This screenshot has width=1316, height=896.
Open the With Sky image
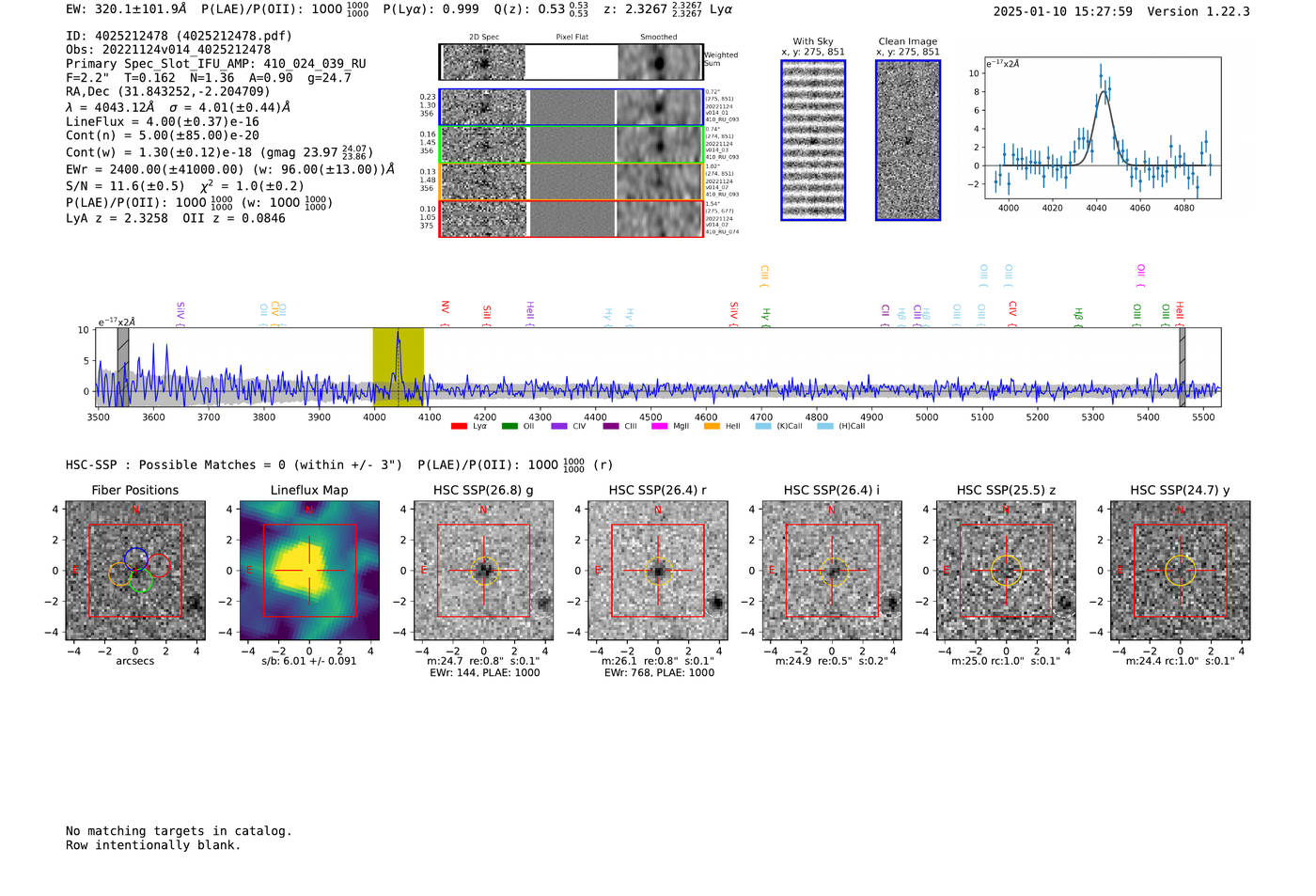point(813,140)
